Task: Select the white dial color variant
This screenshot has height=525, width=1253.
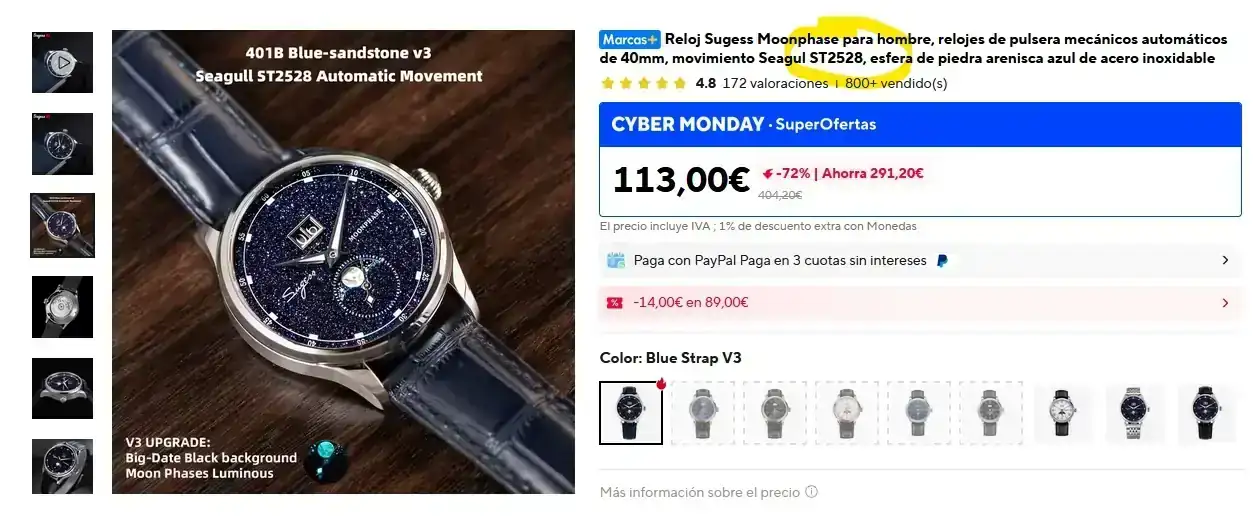Action: point(1063,413)
